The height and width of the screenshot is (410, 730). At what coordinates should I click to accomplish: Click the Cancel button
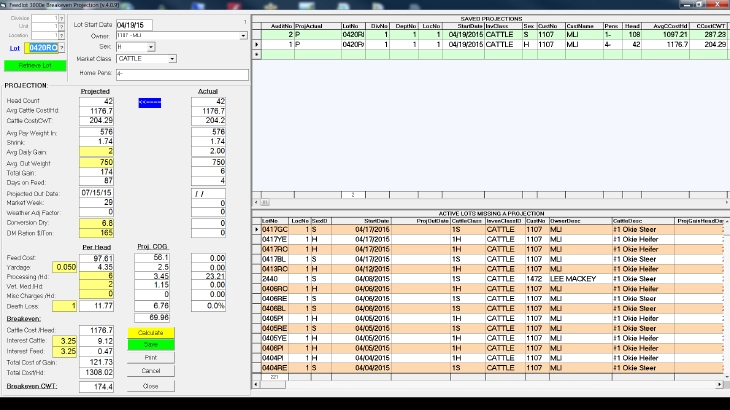point(150,370)
